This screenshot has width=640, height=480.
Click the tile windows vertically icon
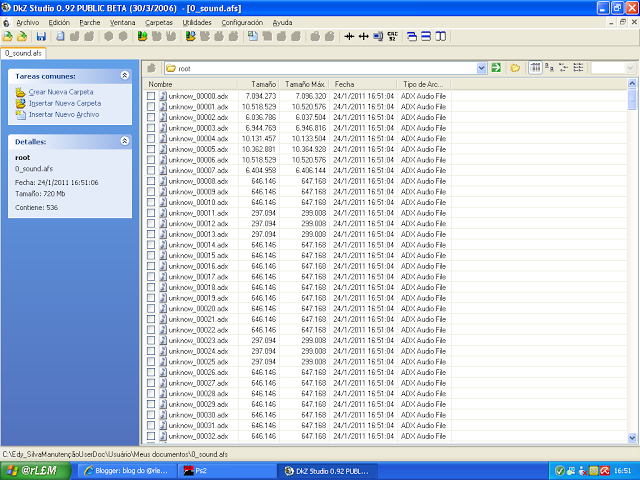pyautogui.click(x=441, y=36)
